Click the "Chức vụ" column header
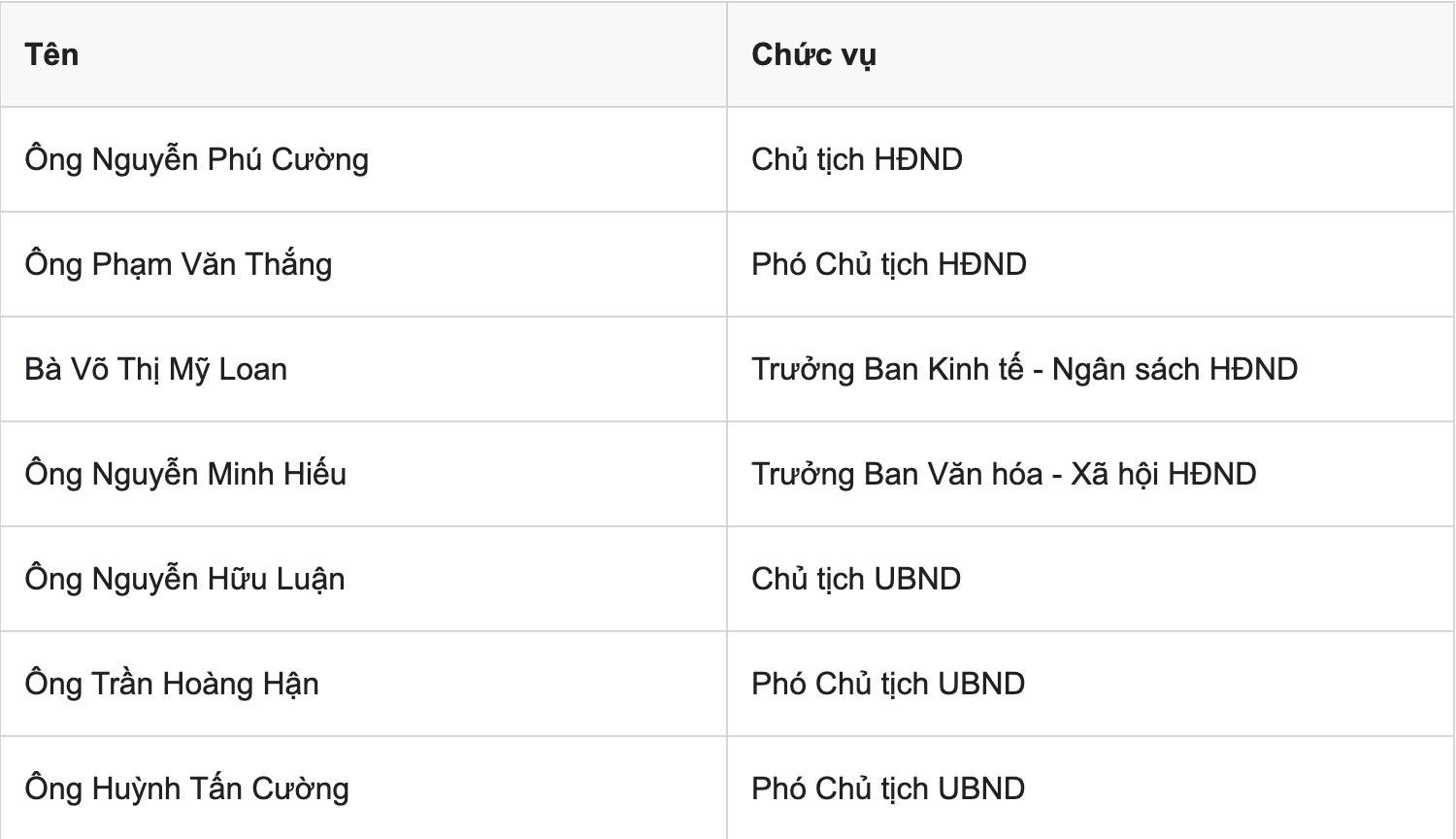 click(x=813, y=54)
